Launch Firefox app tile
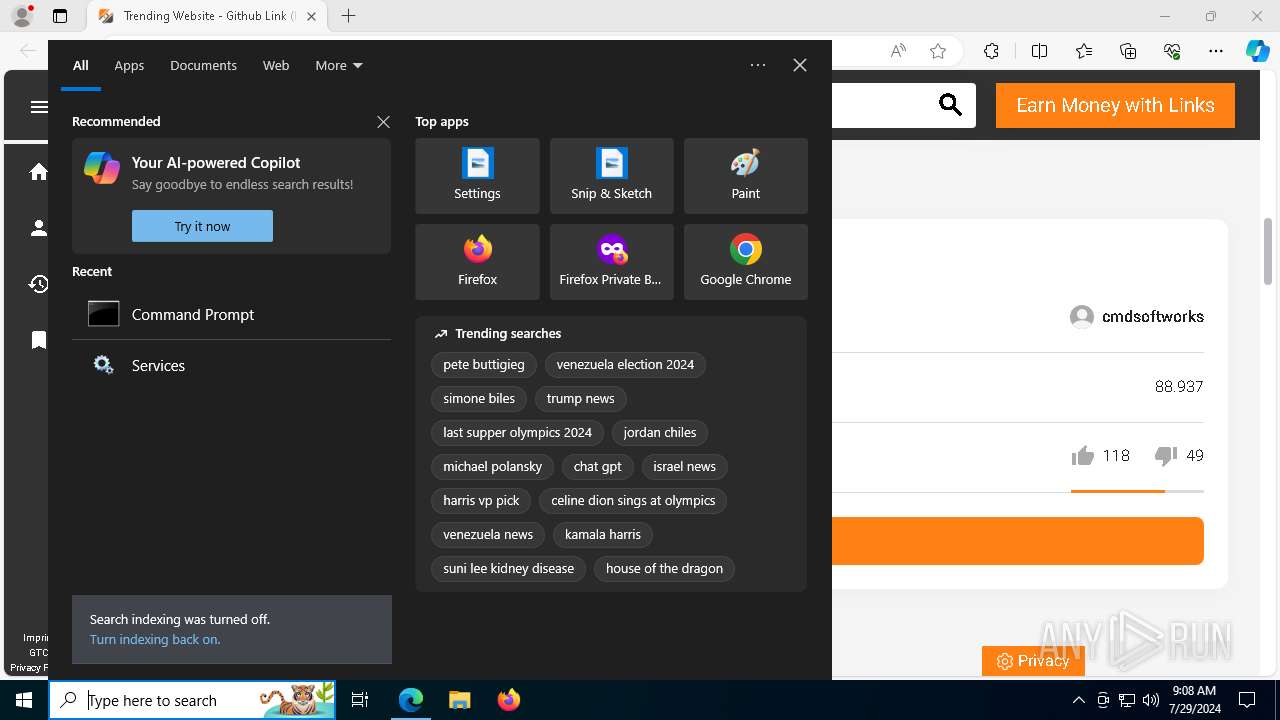The width and height of the screenshot is (1280, 720). pyautogui.click(x=477, y=262)
